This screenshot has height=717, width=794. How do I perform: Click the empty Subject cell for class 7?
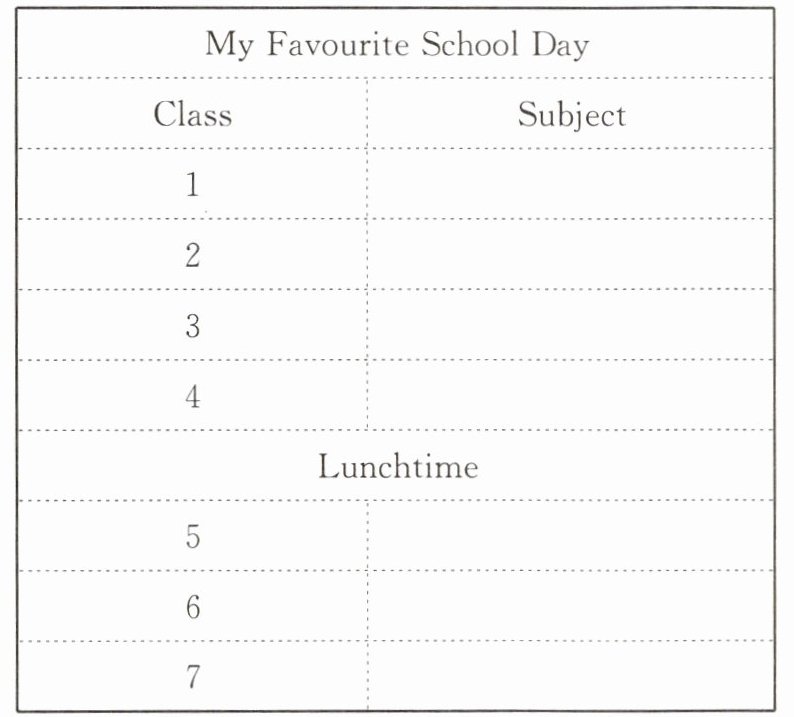[571, 677]
